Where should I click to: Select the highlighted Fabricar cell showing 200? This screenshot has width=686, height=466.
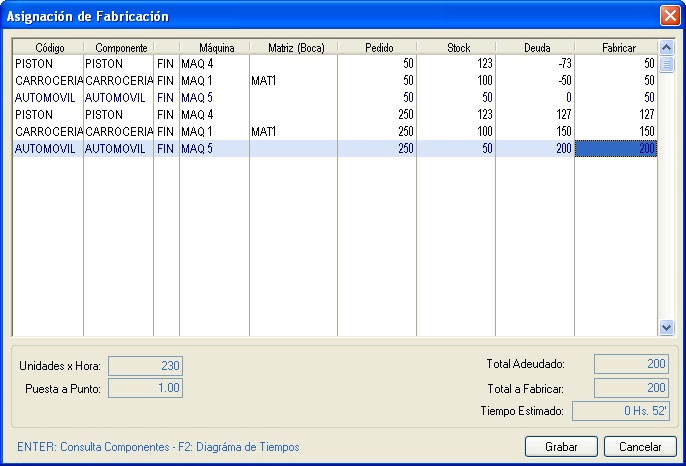click(616, 148)
